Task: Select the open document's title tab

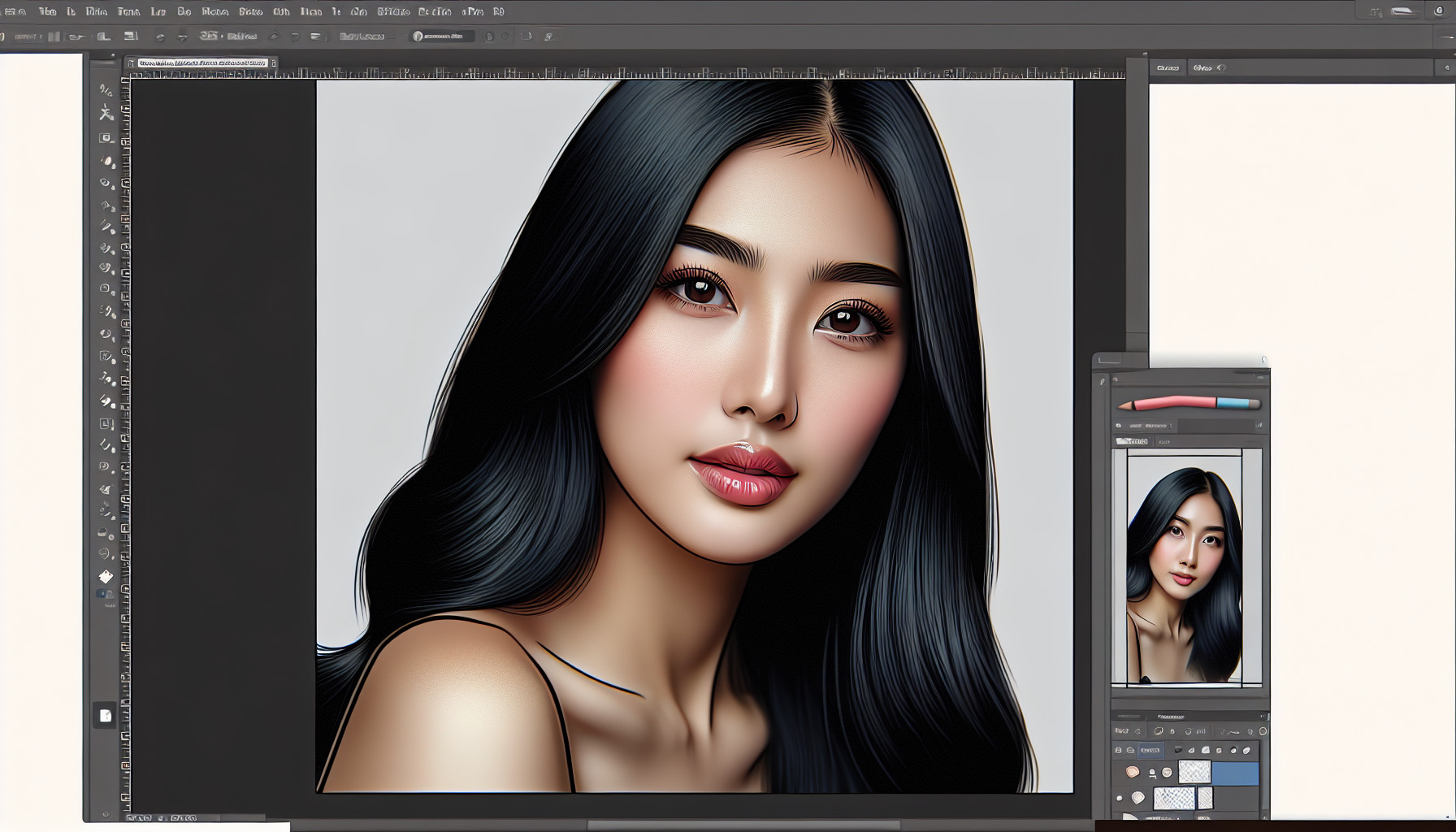Action: 202,63
